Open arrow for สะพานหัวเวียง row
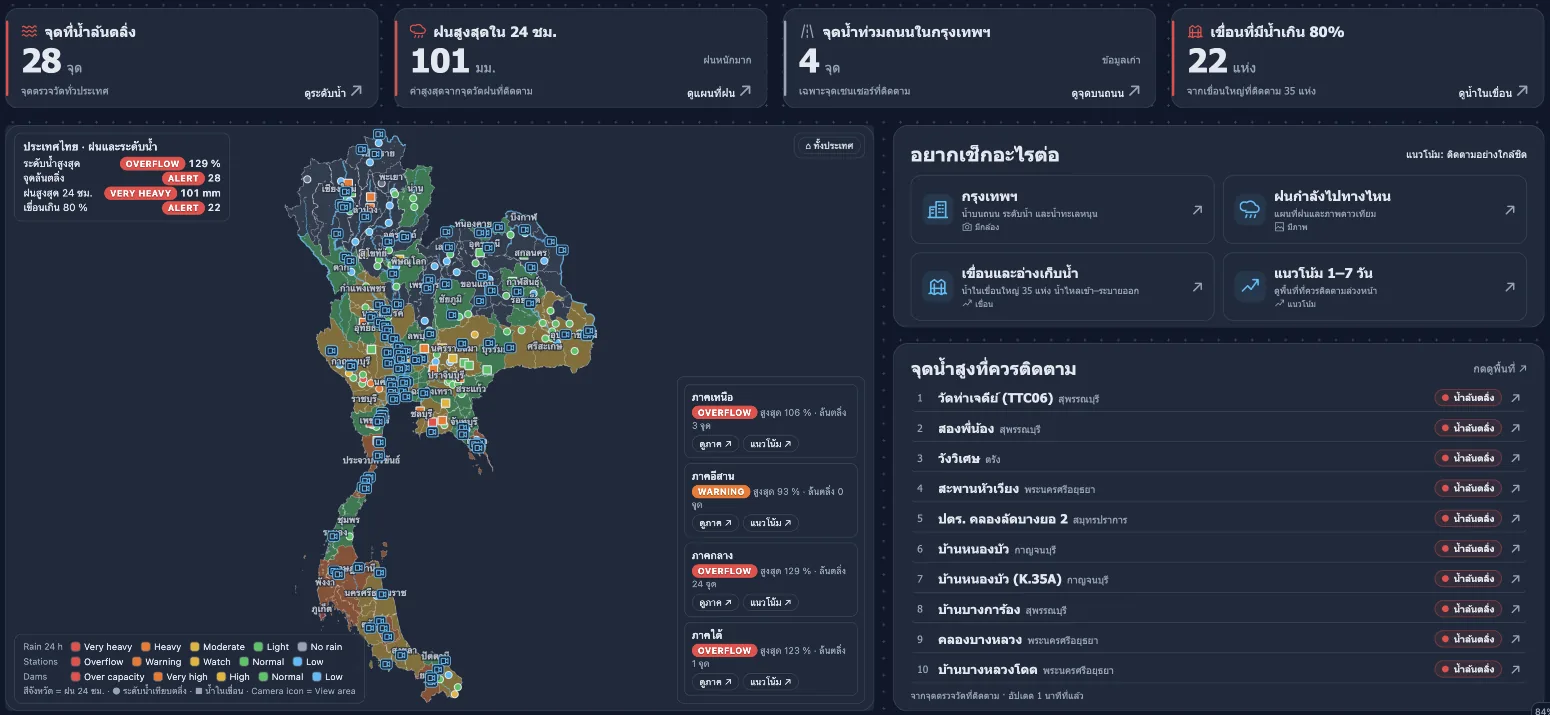This screenshot has width=1550, height=715. click(x=1516, y=488)
